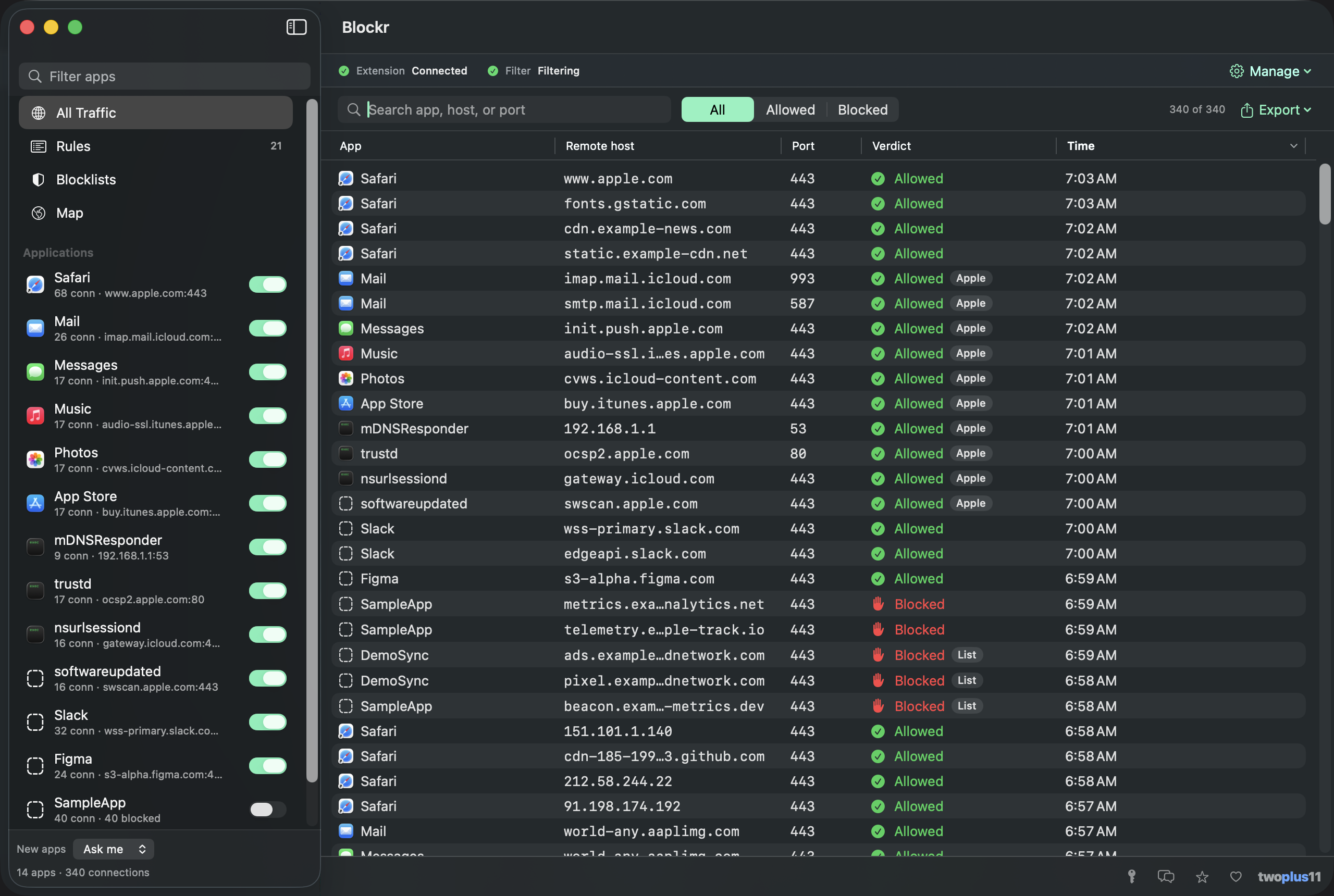1334x896 pixels.
Task: Open the Map icon in sidebar
Action: point(38,213)
